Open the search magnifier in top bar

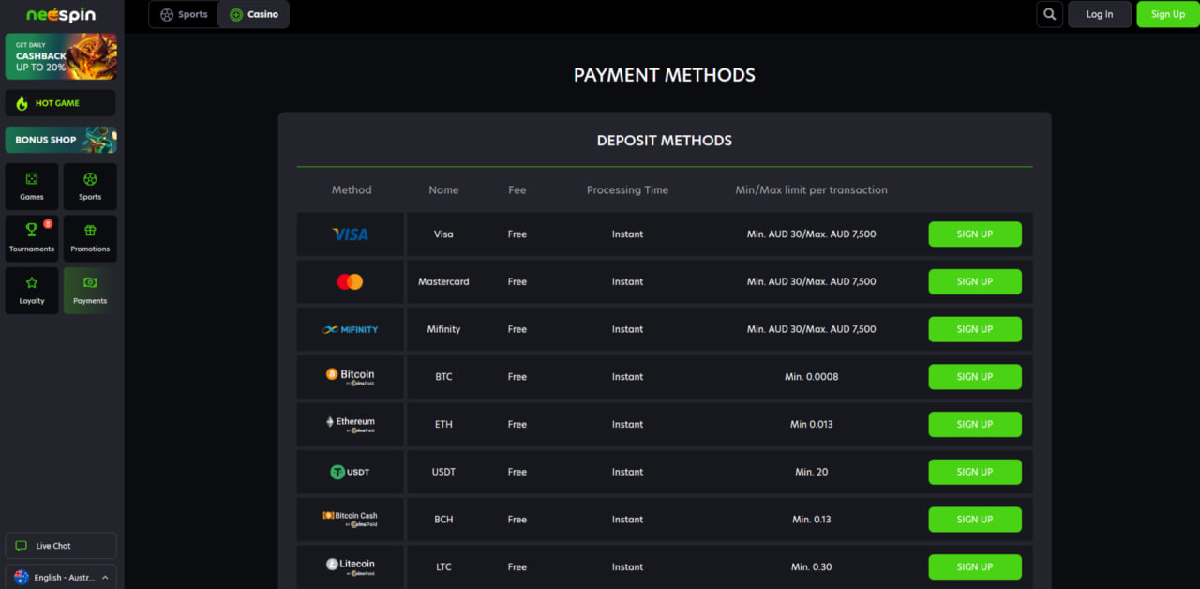(x=1049, y=14)
